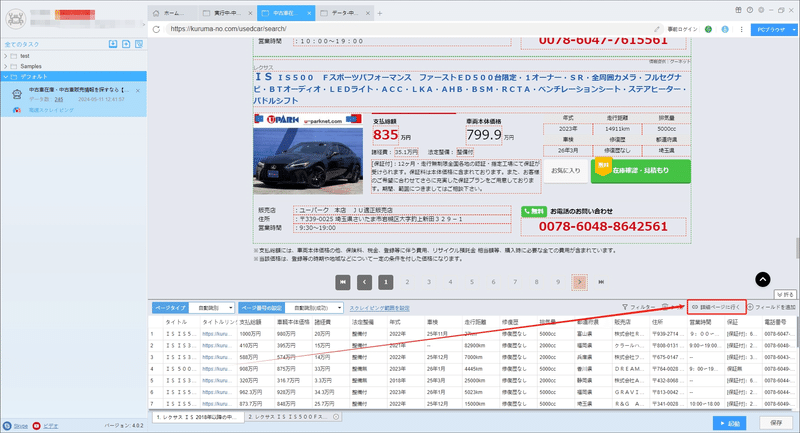The image size is (800, 433).
Task: Select the active 中古車在庫 tab
Action: [x=286, y=13]
